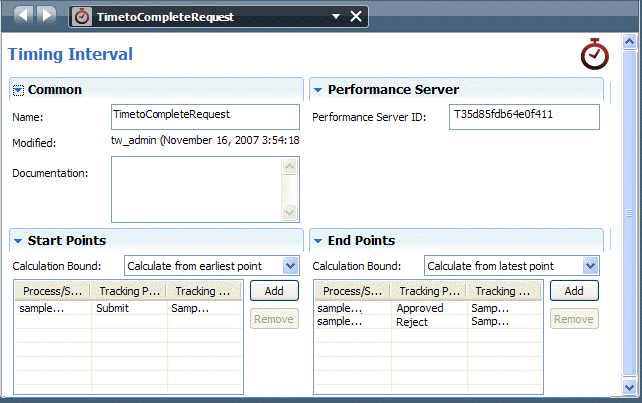Click the red stopwatch icon
Screen dimensions: 642x403
(x=595, y=55)
